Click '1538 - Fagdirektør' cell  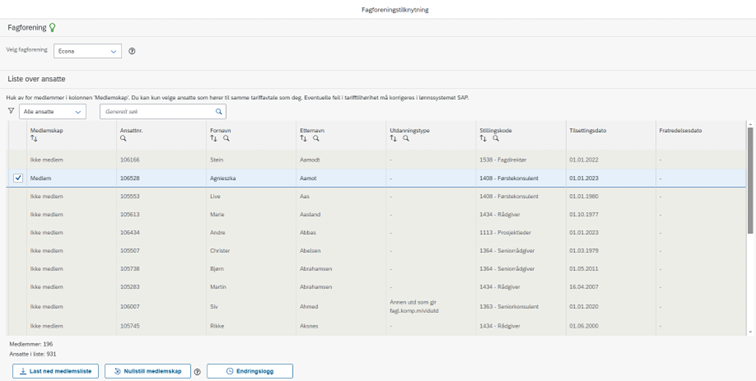pos(503,160)
